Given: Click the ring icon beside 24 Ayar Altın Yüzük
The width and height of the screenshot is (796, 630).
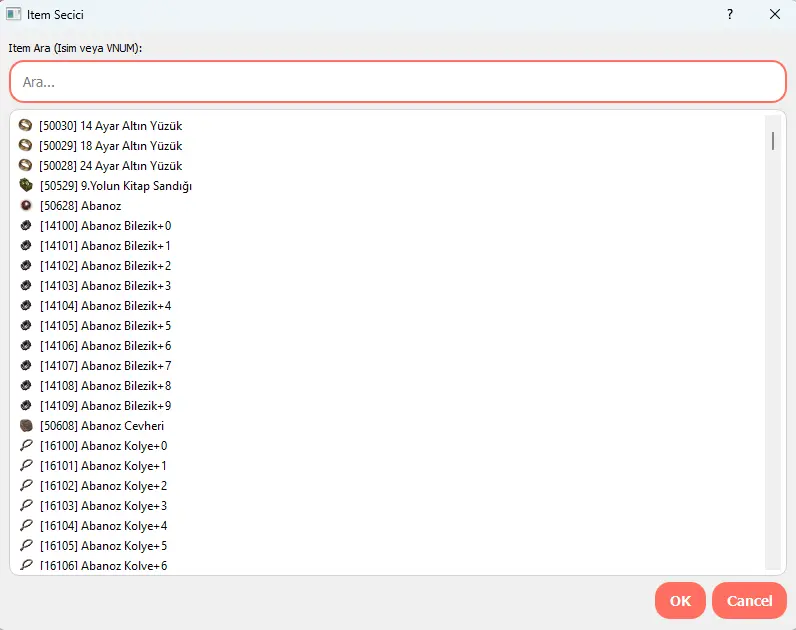Looking at the screenshot, I should 26,166.
